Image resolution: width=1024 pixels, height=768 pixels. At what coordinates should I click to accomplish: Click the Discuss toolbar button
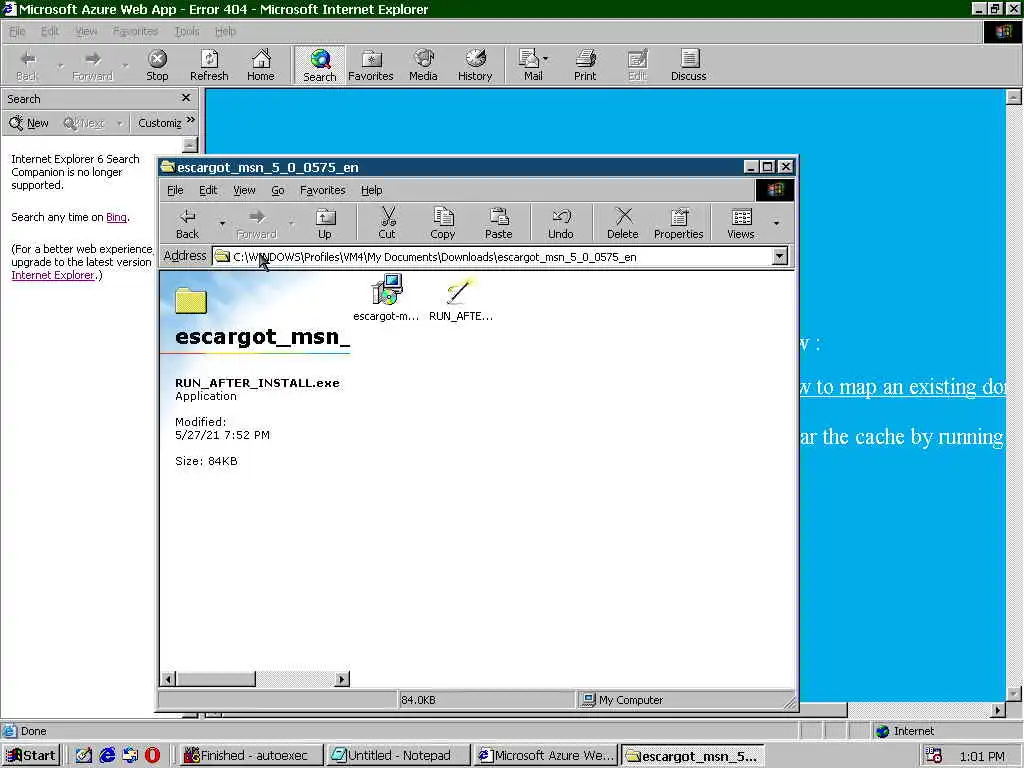(x=688, y=65)
